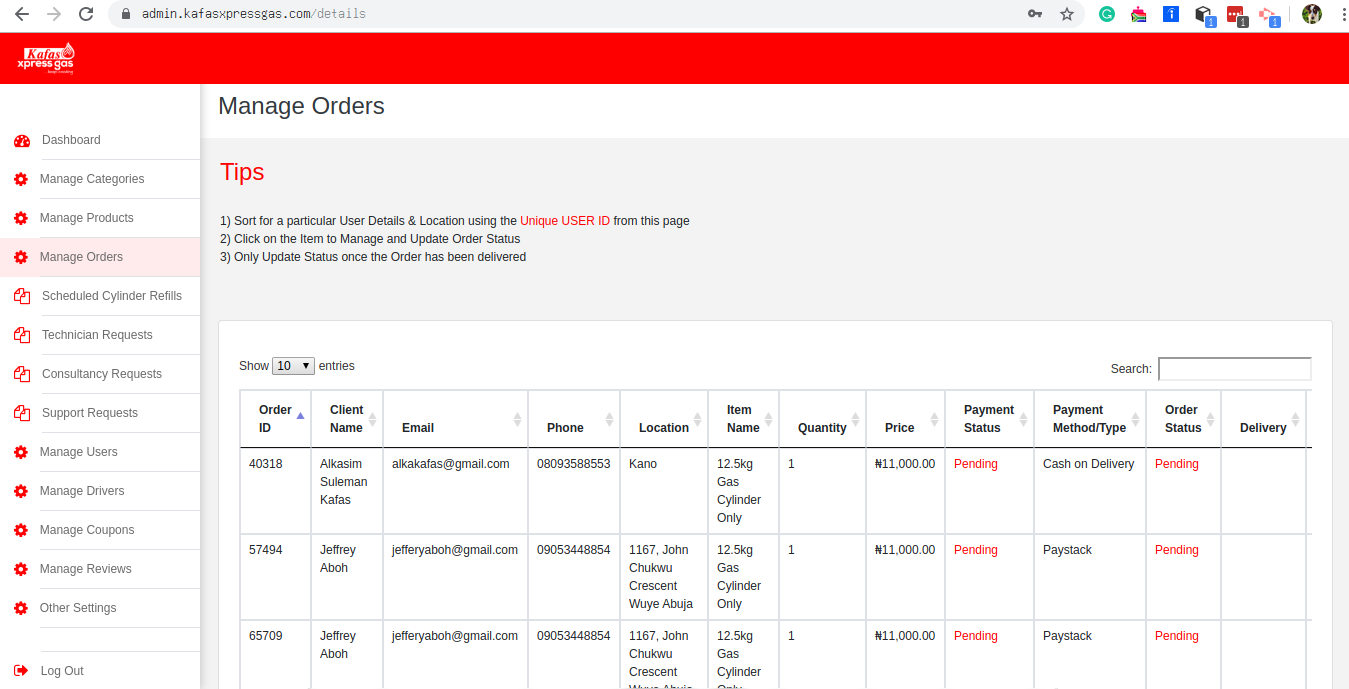Click the bookmark star in address bar
1349x689 pixels.
[1066, 14]
